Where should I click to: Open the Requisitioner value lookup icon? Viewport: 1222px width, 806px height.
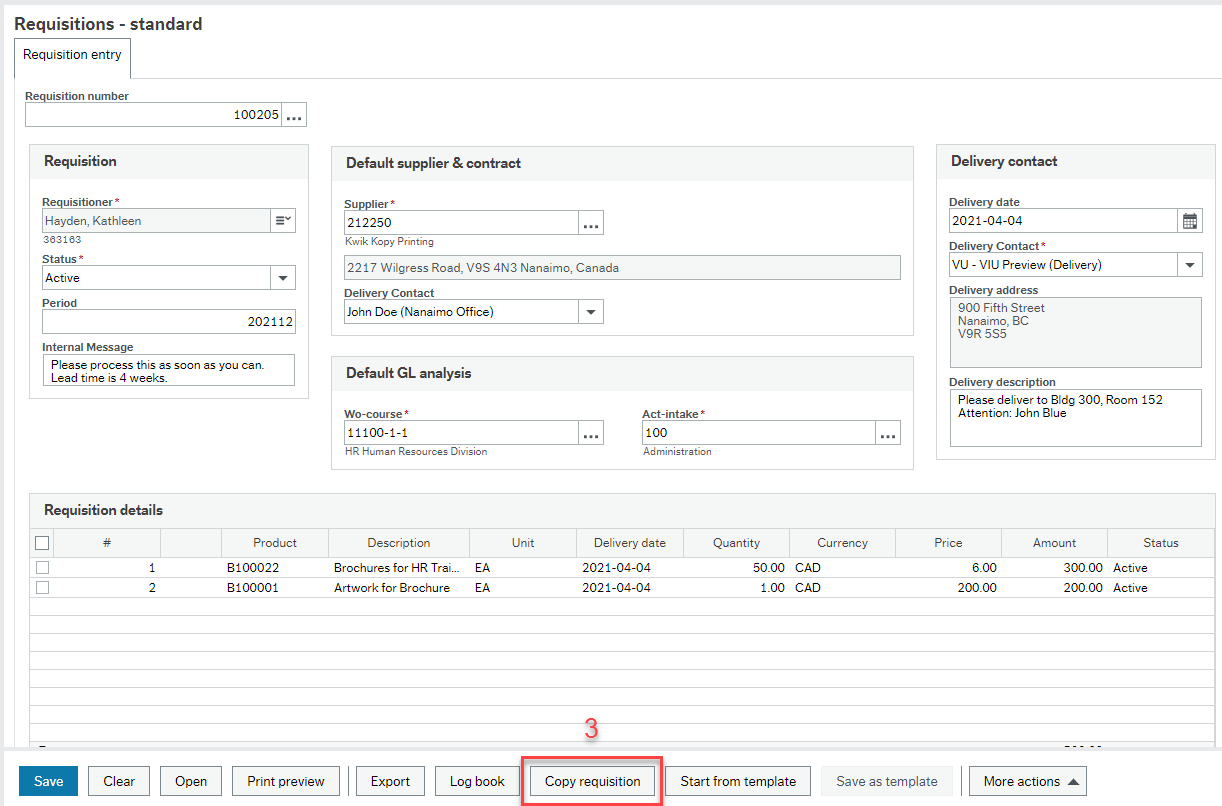point(283,218)
